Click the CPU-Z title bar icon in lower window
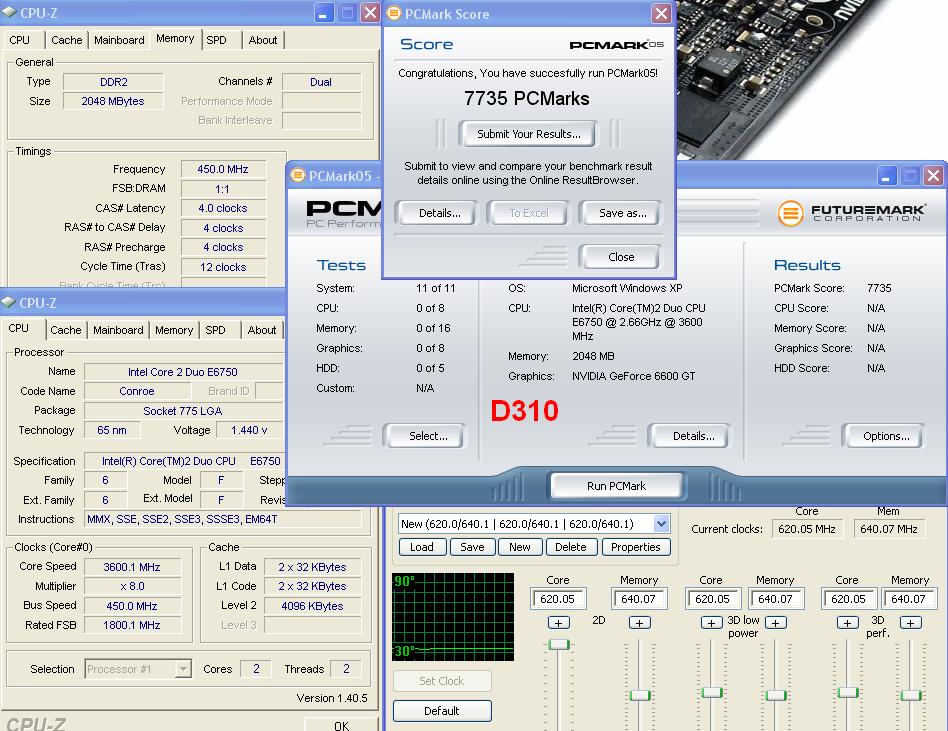 point(8,302)
